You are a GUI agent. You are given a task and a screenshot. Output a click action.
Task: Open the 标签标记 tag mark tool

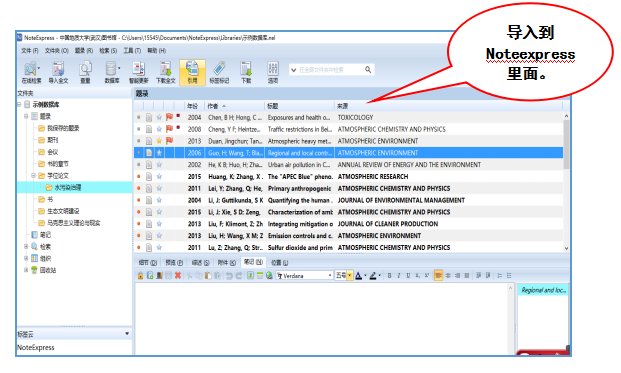point(219,72)
